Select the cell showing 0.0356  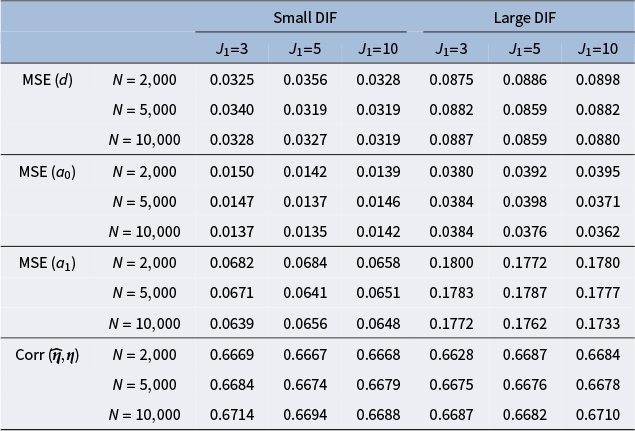(x=303, y=79)
